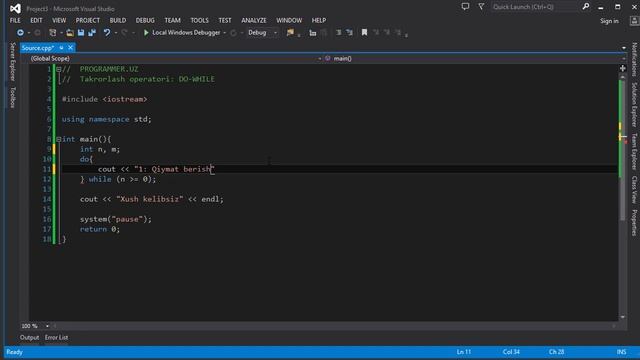640x360 pixels.
Task: Pin the Source.cpp tab with the pin icon
Action: 61,48
